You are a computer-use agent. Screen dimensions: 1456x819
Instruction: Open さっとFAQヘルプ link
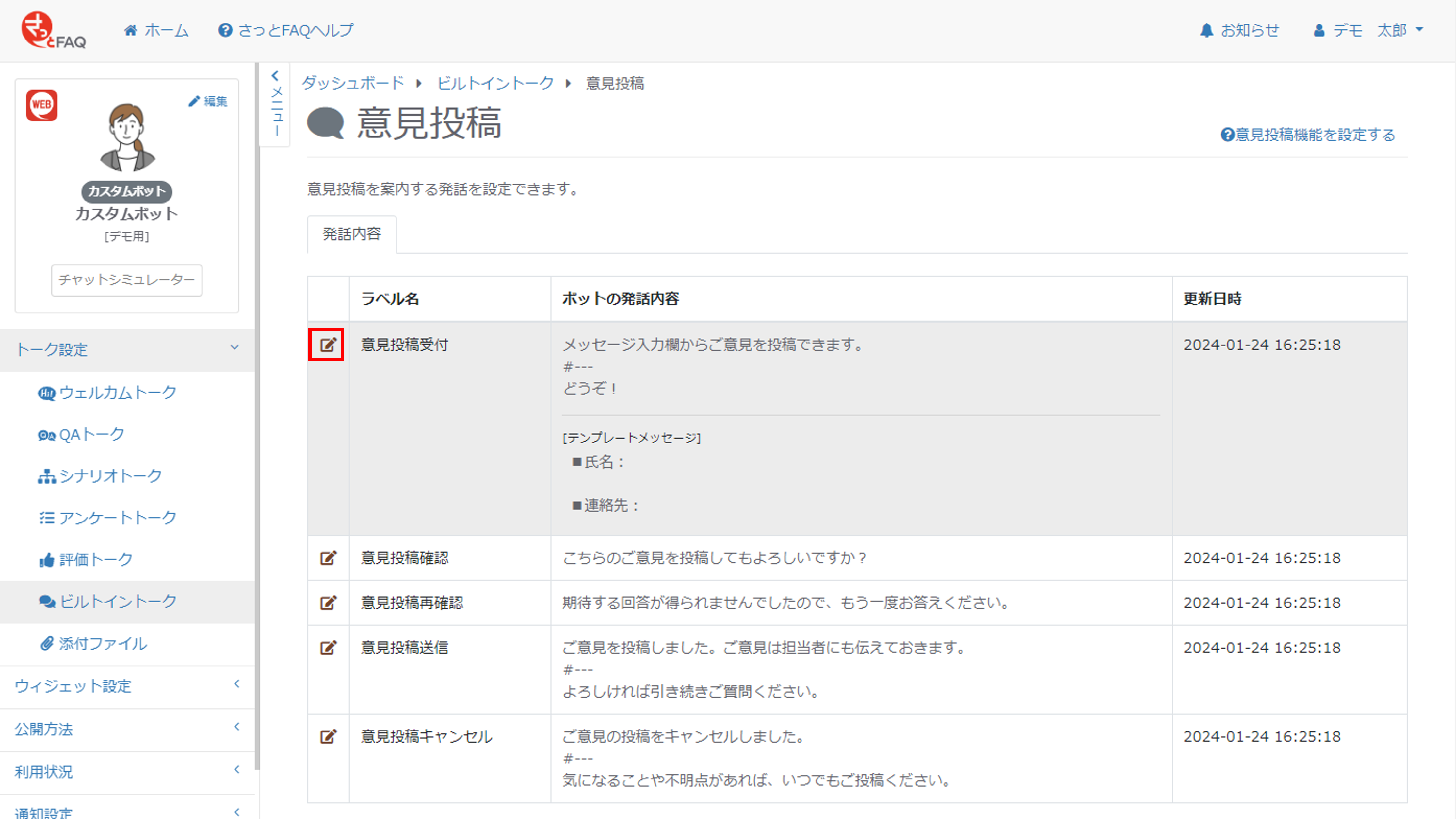[286, 30]
